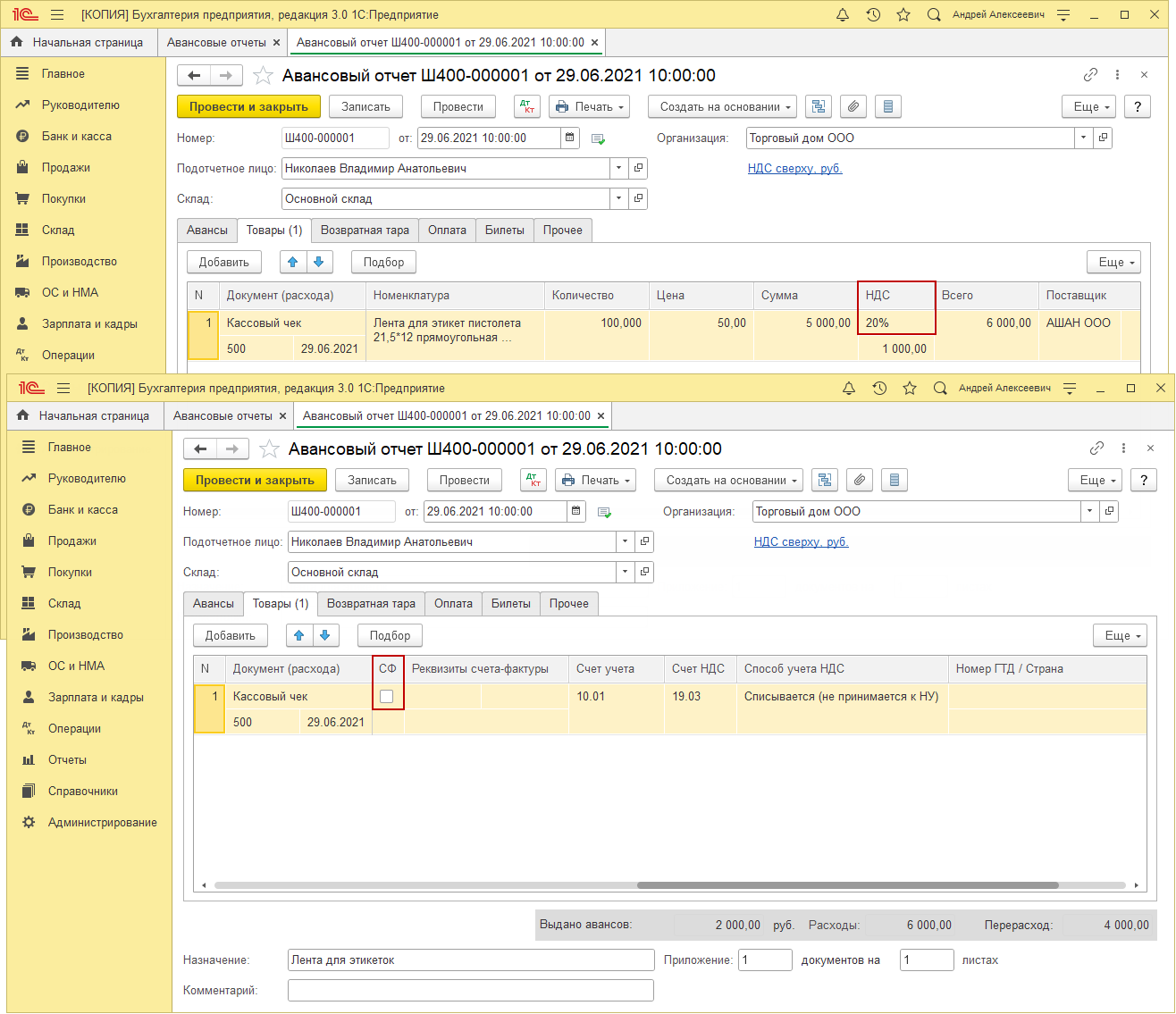
Task: Expand Склад dropdown in lower window
Action: (625, 572)
